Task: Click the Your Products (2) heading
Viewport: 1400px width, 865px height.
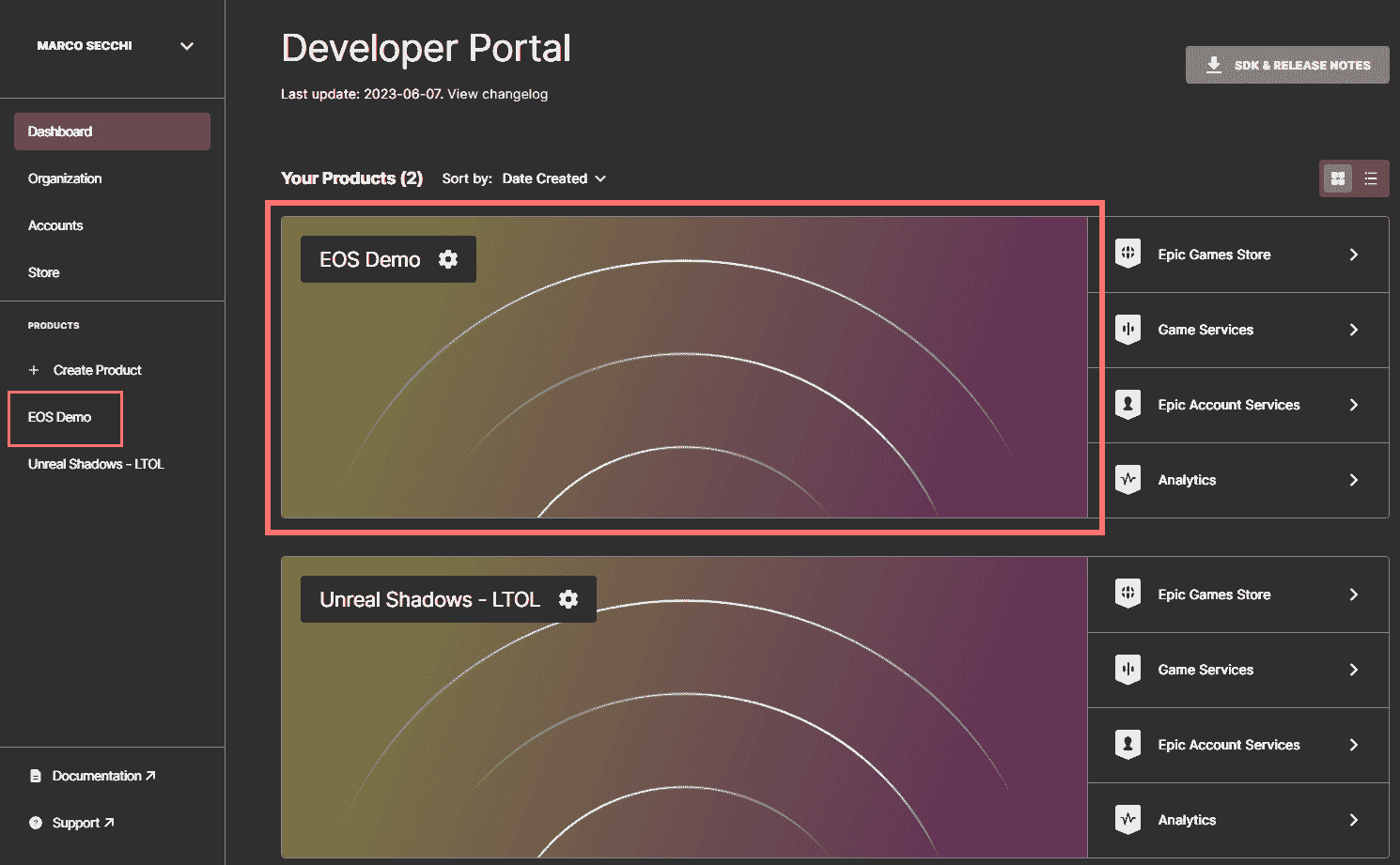Action: (x=351, y=178)
